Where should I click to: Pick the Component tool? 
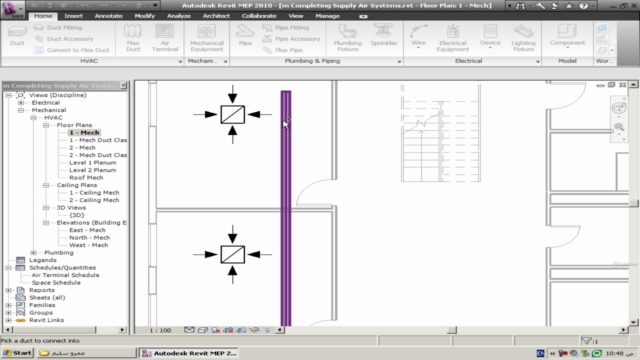click(x=567, y=37)
